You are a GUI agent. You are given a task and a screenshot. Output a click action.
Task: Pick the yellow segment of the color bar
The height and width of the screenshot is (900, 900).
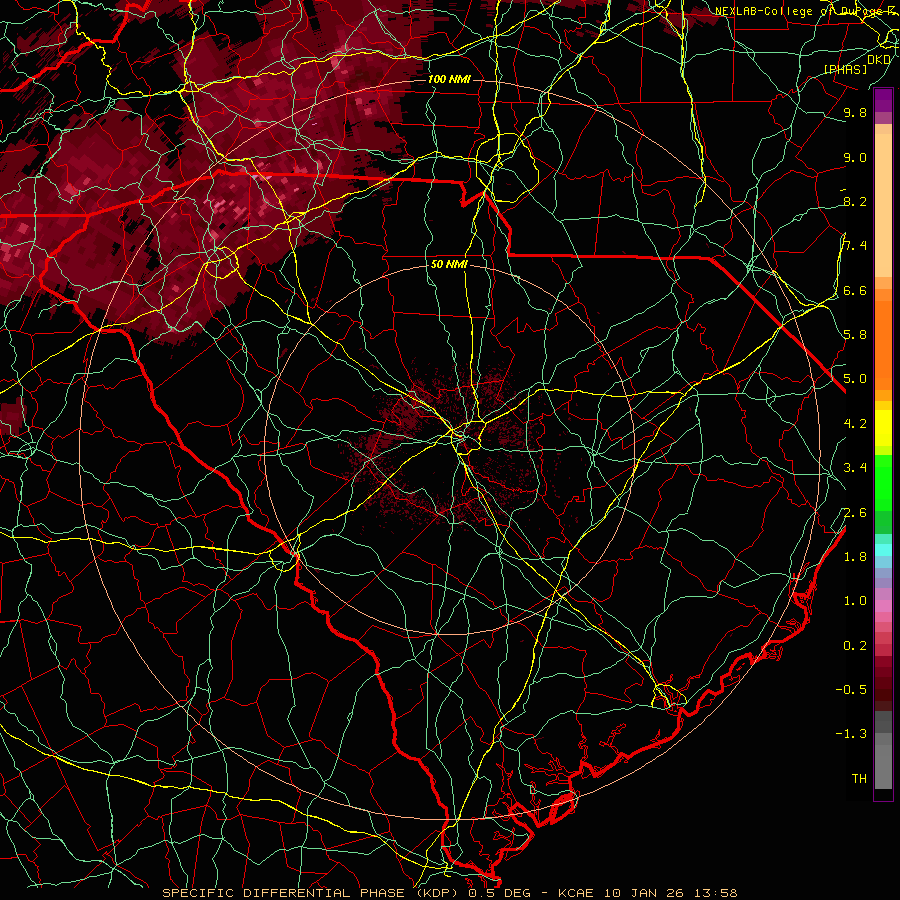click(883, 428)
